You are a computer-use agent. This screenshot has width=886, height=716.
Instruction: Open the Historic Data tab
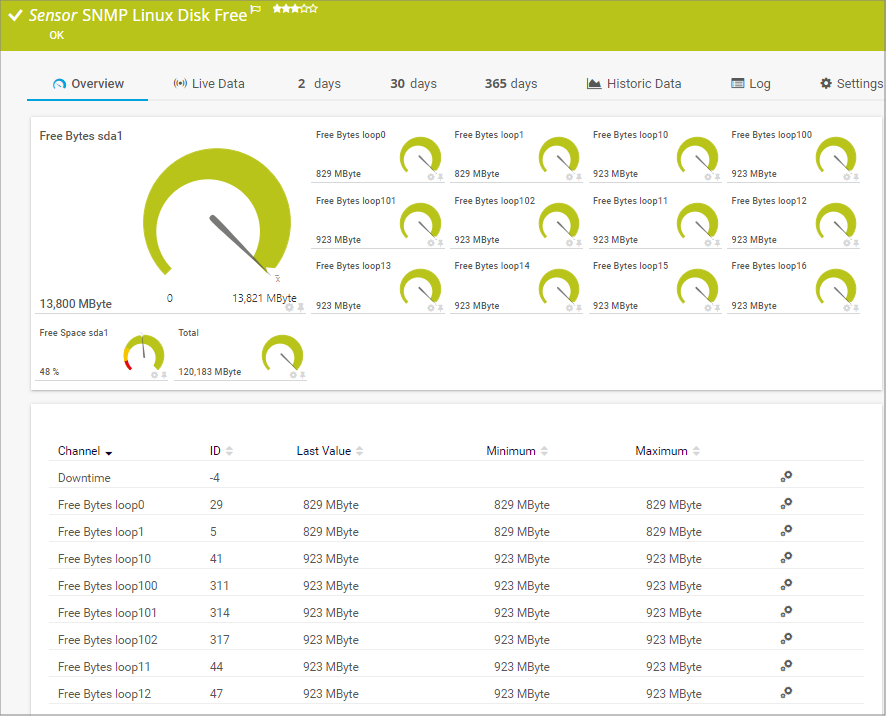point(634,84)
